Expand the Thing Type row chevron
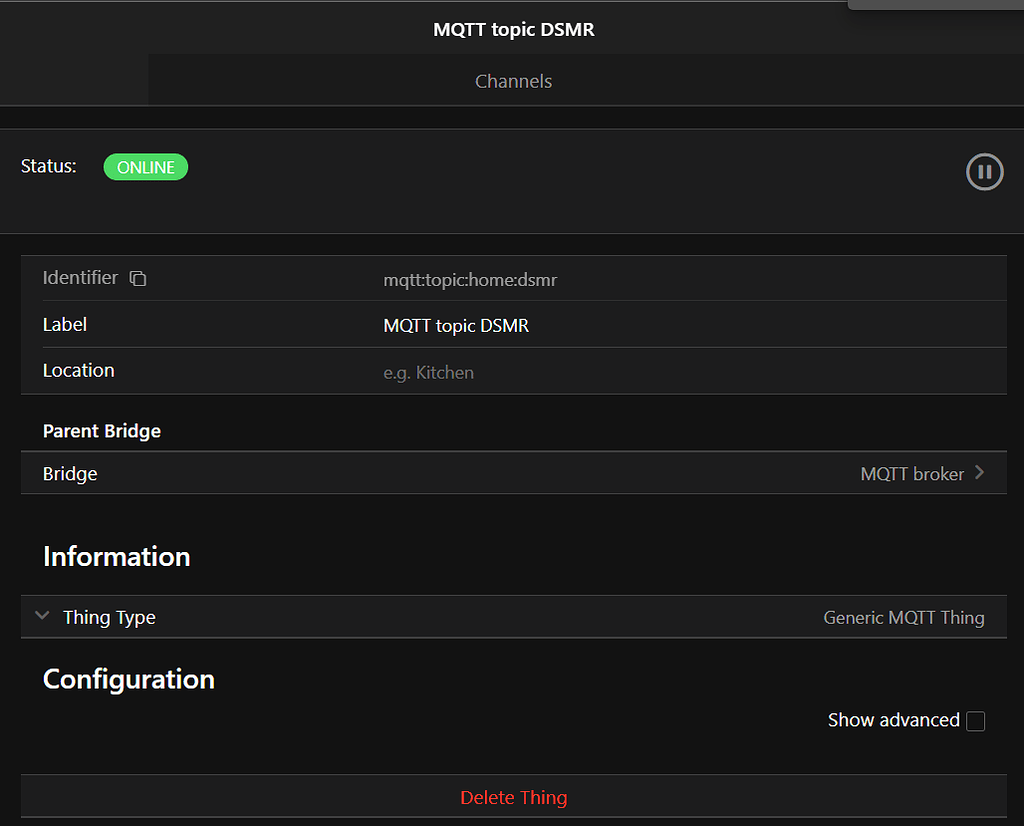Screen dimensions: 1024x826 coord(42,616)
